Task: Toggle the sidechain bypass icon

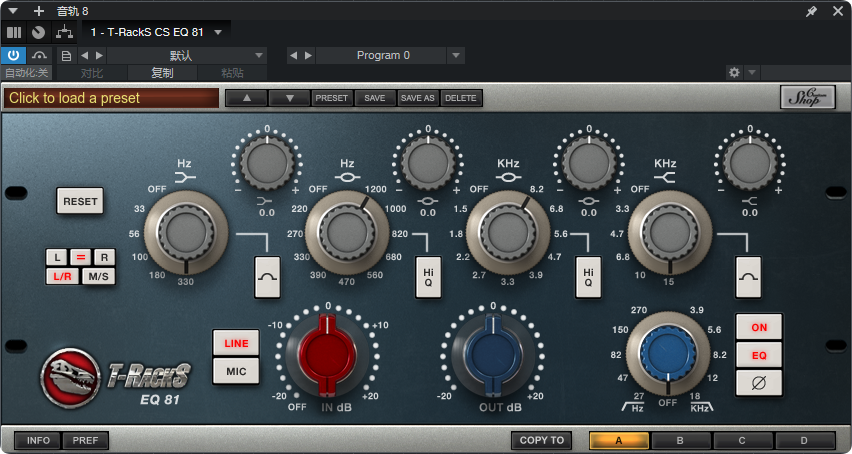Action: click(39, 55)
